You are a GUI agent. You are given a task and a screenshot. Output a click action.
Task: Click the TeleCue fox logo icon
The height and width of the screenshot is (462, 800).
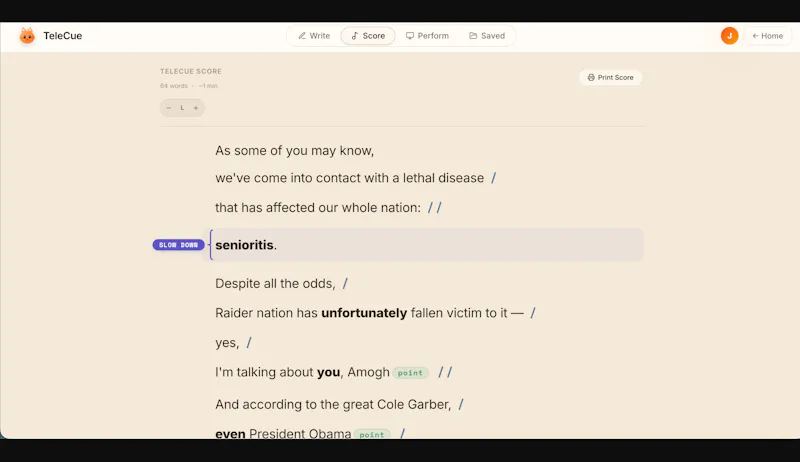pyautogui.click(x=27, y=36)
